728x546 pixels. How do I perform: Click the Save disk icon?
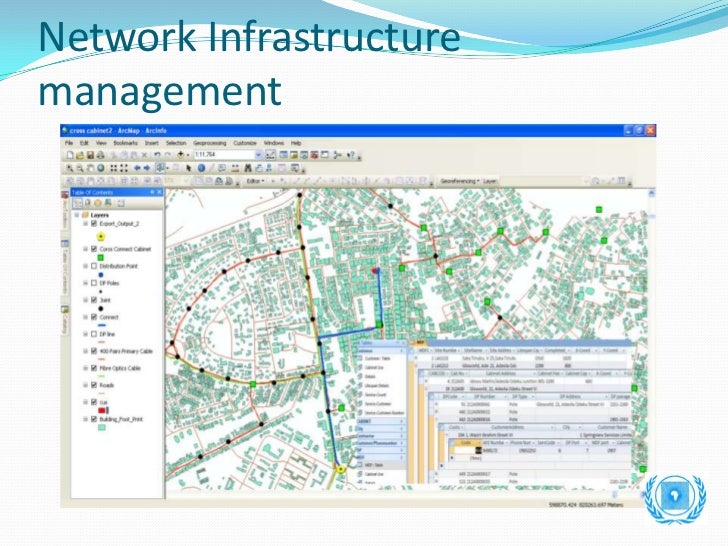[90, 155]
